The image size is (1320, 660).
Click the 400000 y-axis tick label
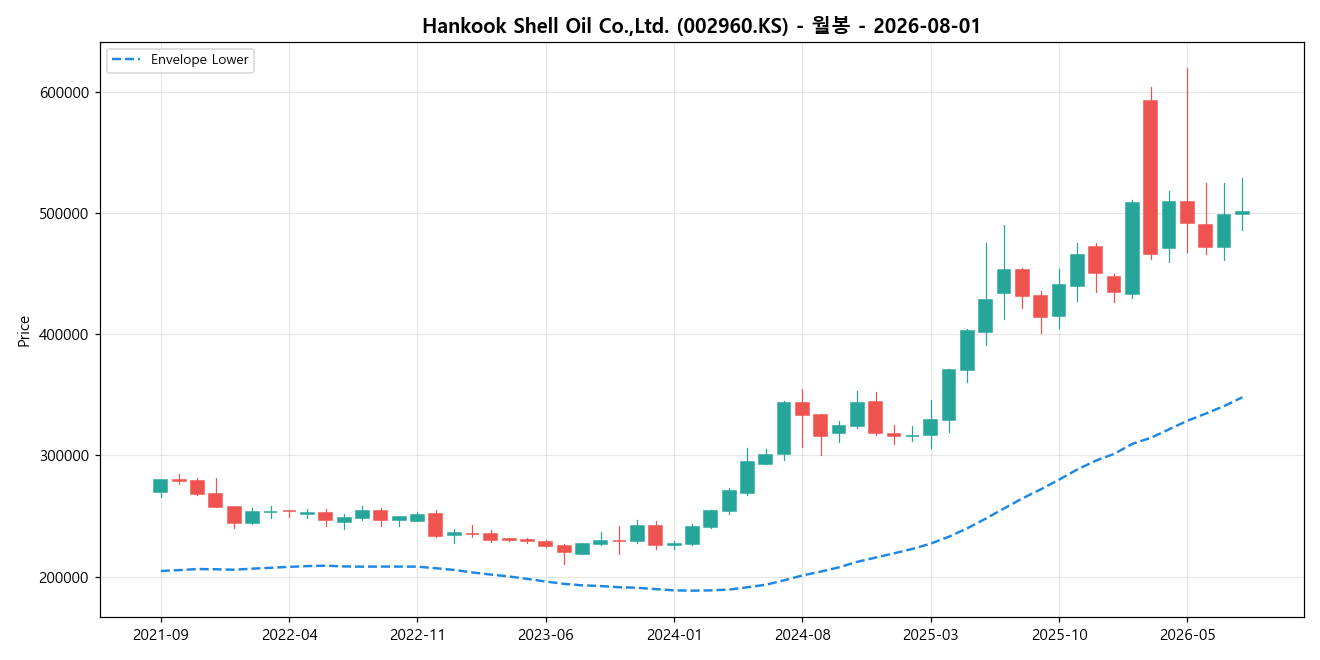point(63,335)
